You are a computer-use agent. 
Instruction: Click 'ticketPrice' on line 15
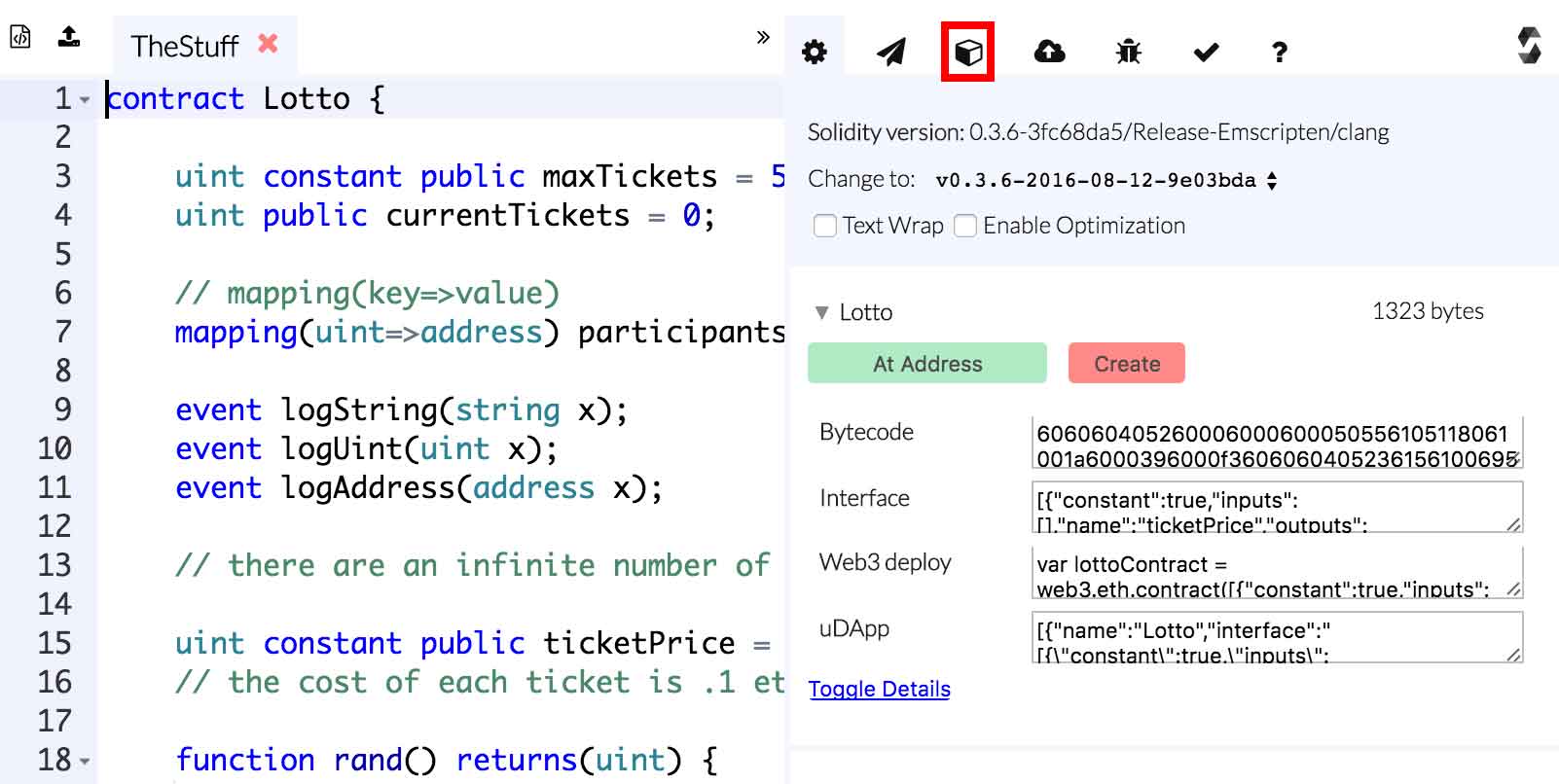coord(639,643)
